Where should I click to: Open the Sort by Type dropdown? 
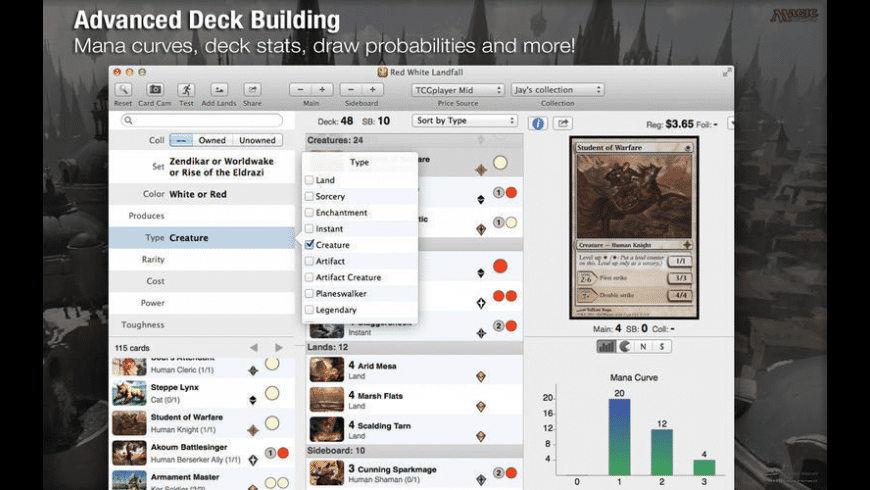point(465,120)
